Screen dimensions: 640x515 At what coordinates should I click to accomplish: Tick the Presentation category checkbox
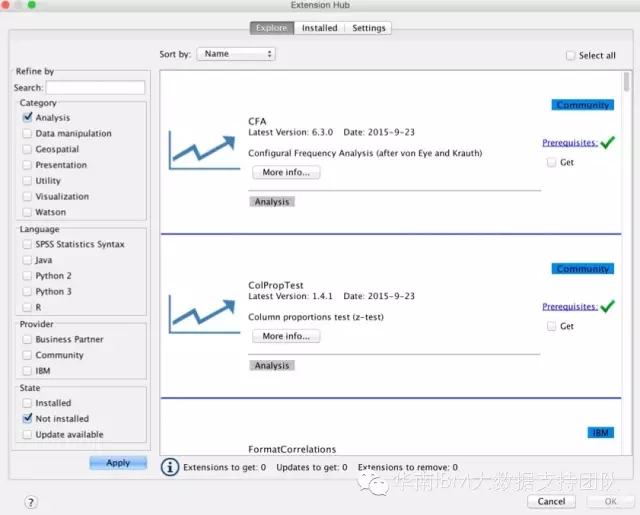(27, 165)
